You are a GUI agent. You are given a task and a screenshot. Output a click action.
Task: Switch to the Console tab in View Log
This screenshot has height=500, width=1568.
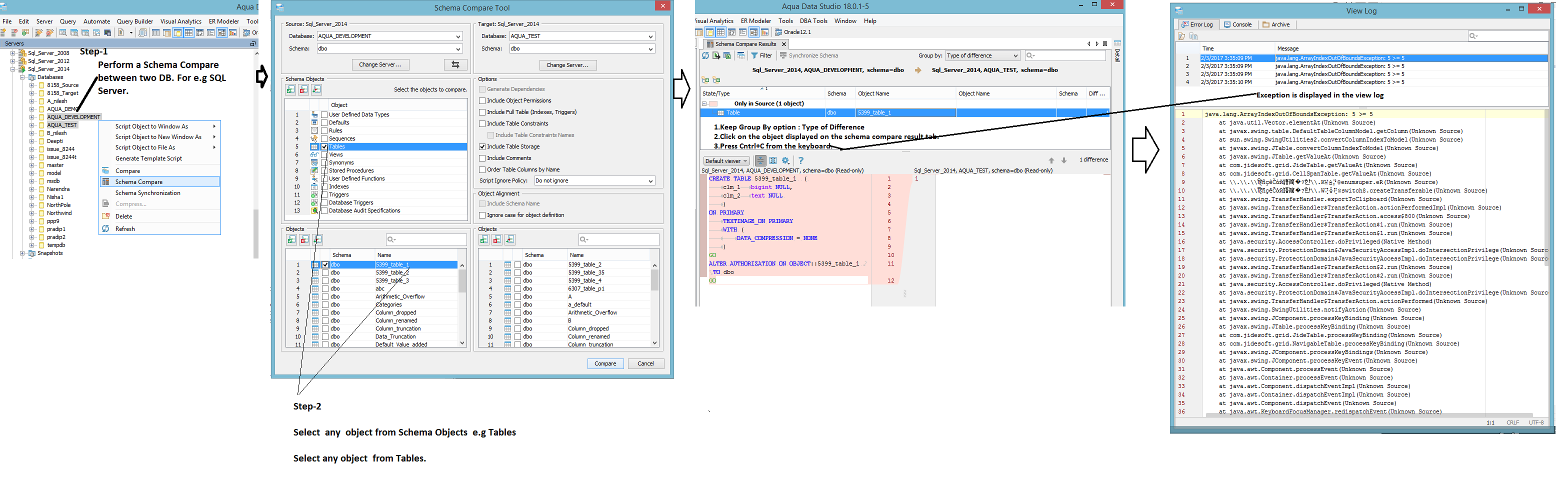point(1238,24)
